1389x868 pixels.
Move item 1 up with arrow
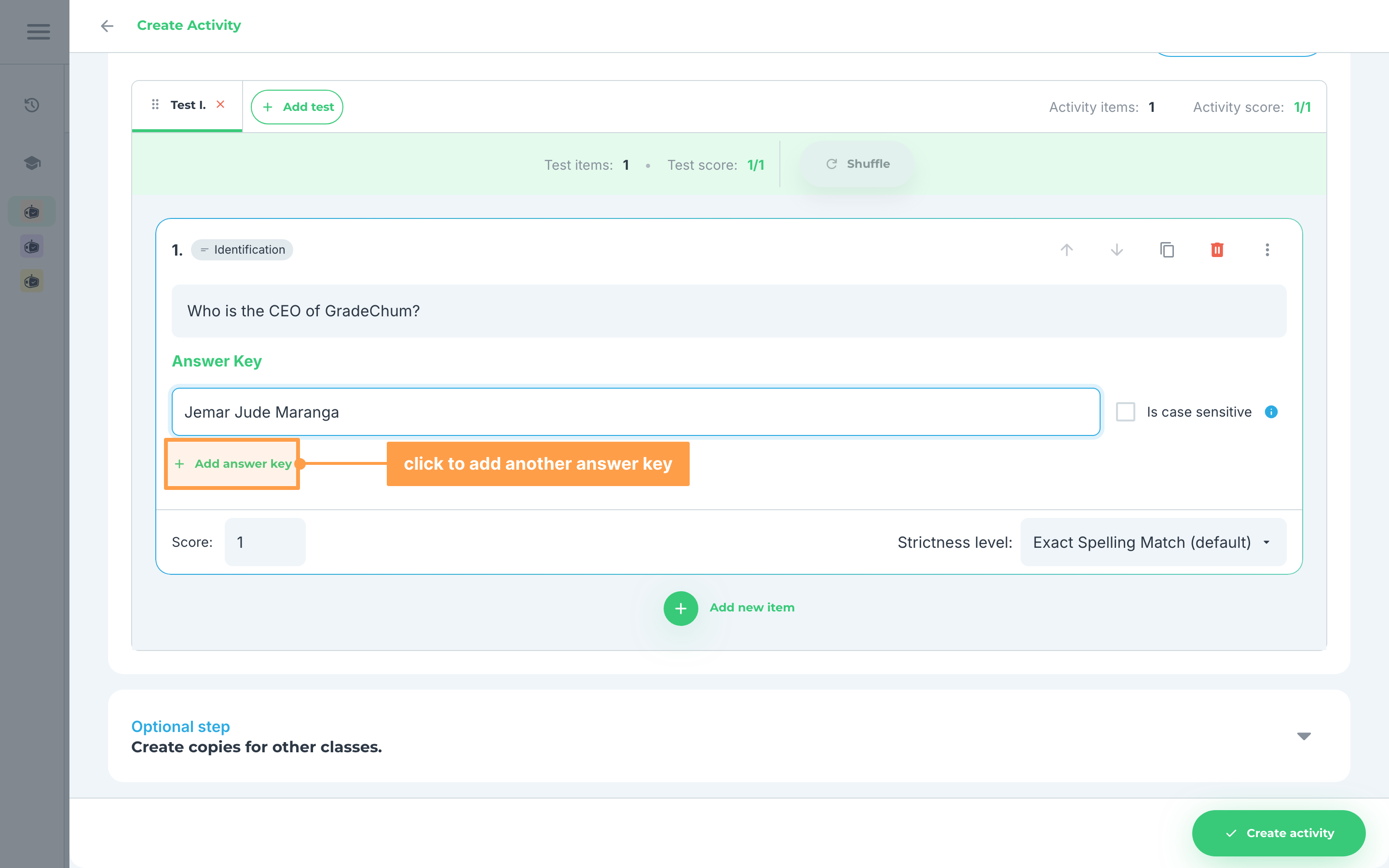[1066, 250]
